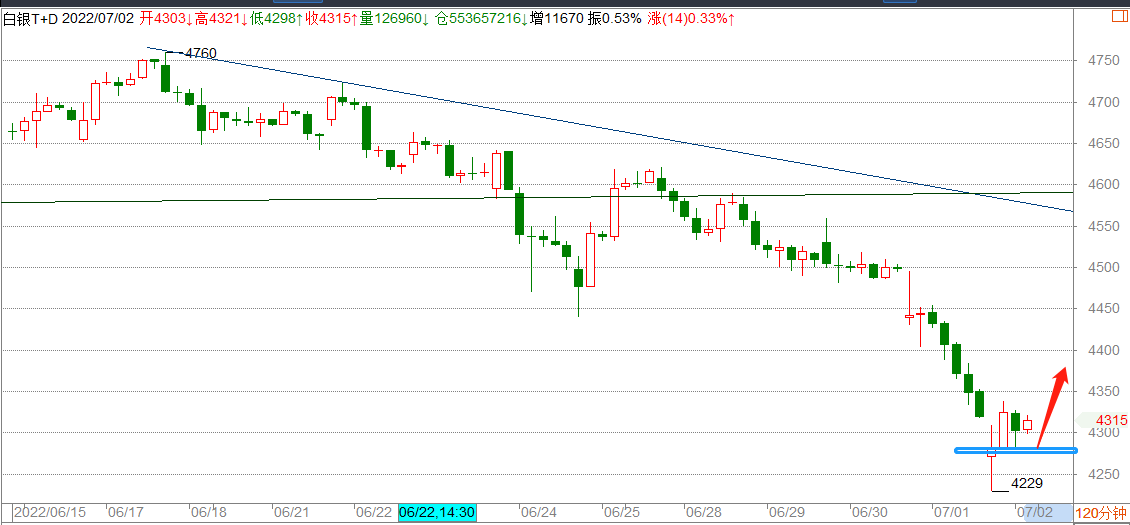Screen dimensions: 1130x525
Task: Open the 120分钟 period selector
Action: 1100,513
